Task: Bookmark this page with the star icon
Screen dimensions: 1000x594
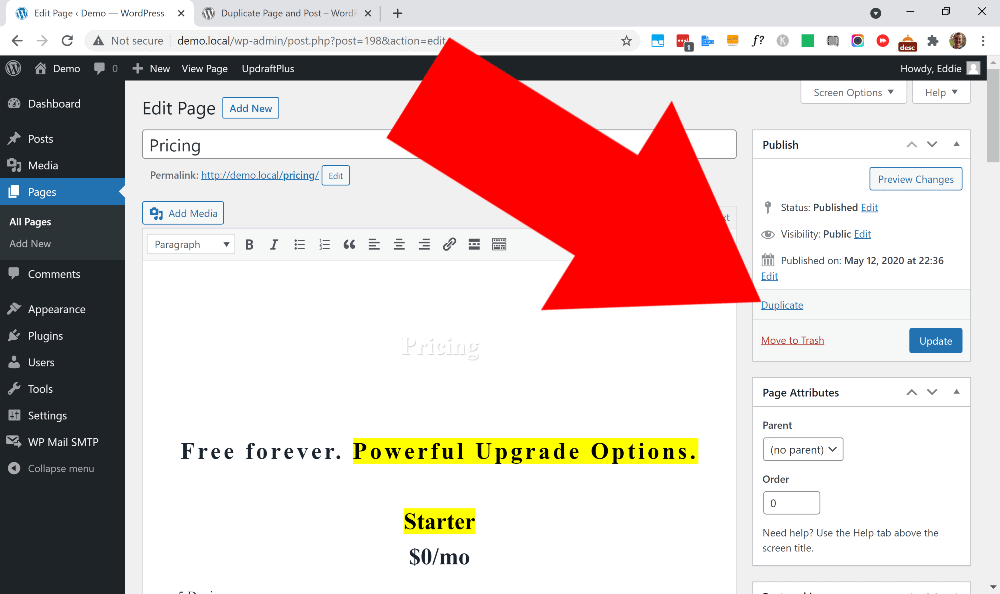Action: pyautogui.click(x=626, y=41)
